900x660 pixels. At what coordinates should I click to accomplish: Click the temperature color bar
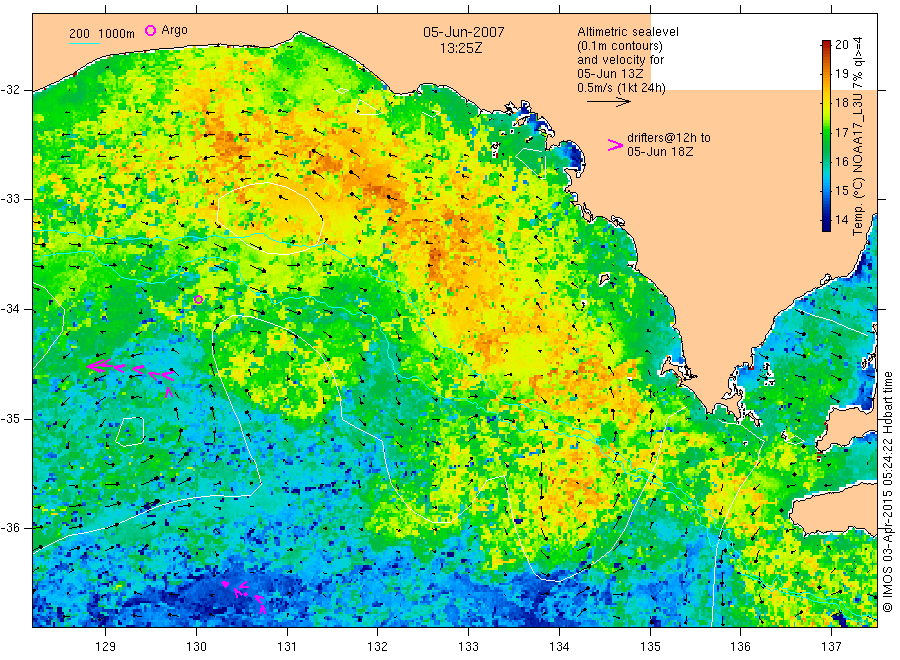point(826,135)
